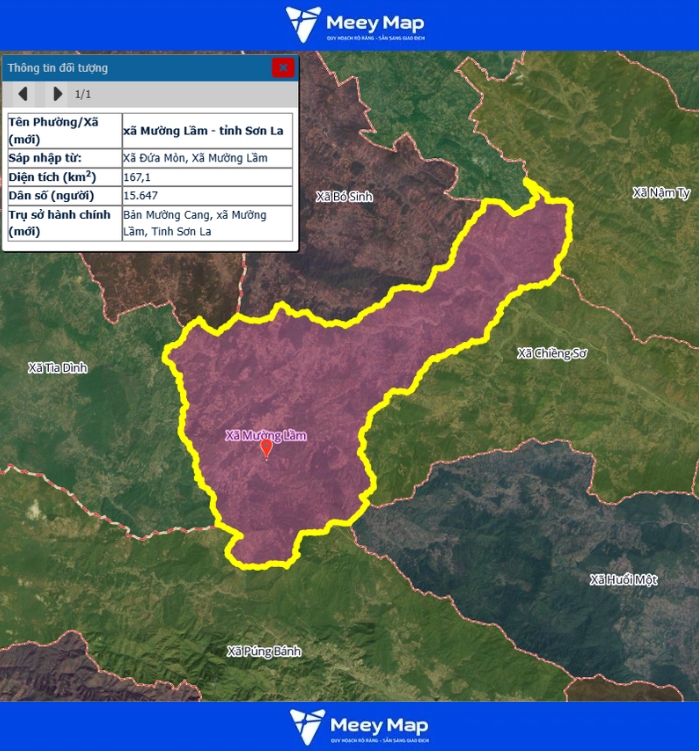Image resolution: width=699 pixels, height=751 pixels.
Task: Click the xã Mường Lầm - tỉnh Sơn La header cell
Action: pyautogui.click(x=207, y=130)
